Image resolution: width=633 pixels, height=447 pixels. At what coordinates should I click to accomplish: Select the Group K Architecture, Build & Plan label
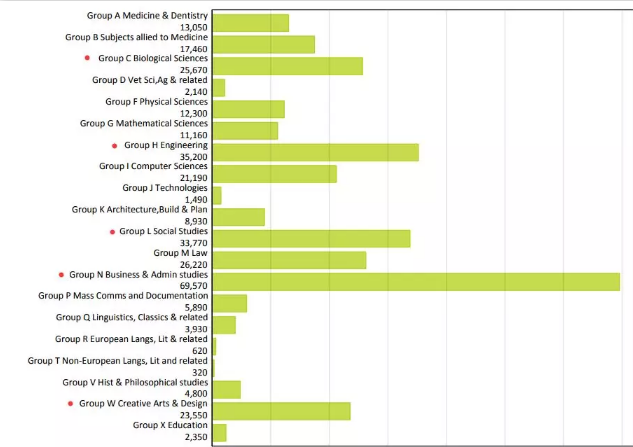click(139, 210)
